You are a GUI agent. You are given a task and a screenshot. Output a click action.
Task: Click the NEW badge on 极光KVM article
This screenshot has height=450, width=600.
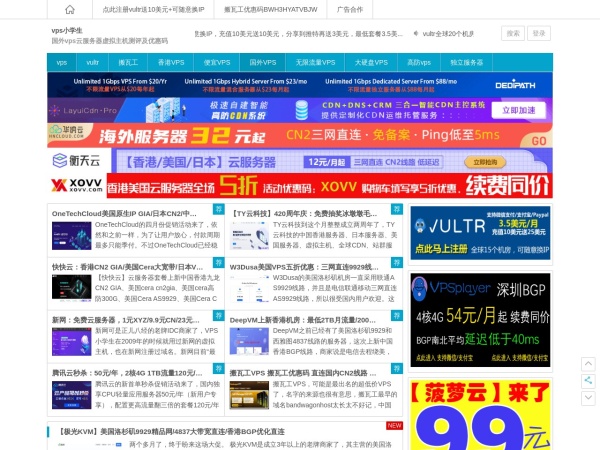tap(394, 426)
